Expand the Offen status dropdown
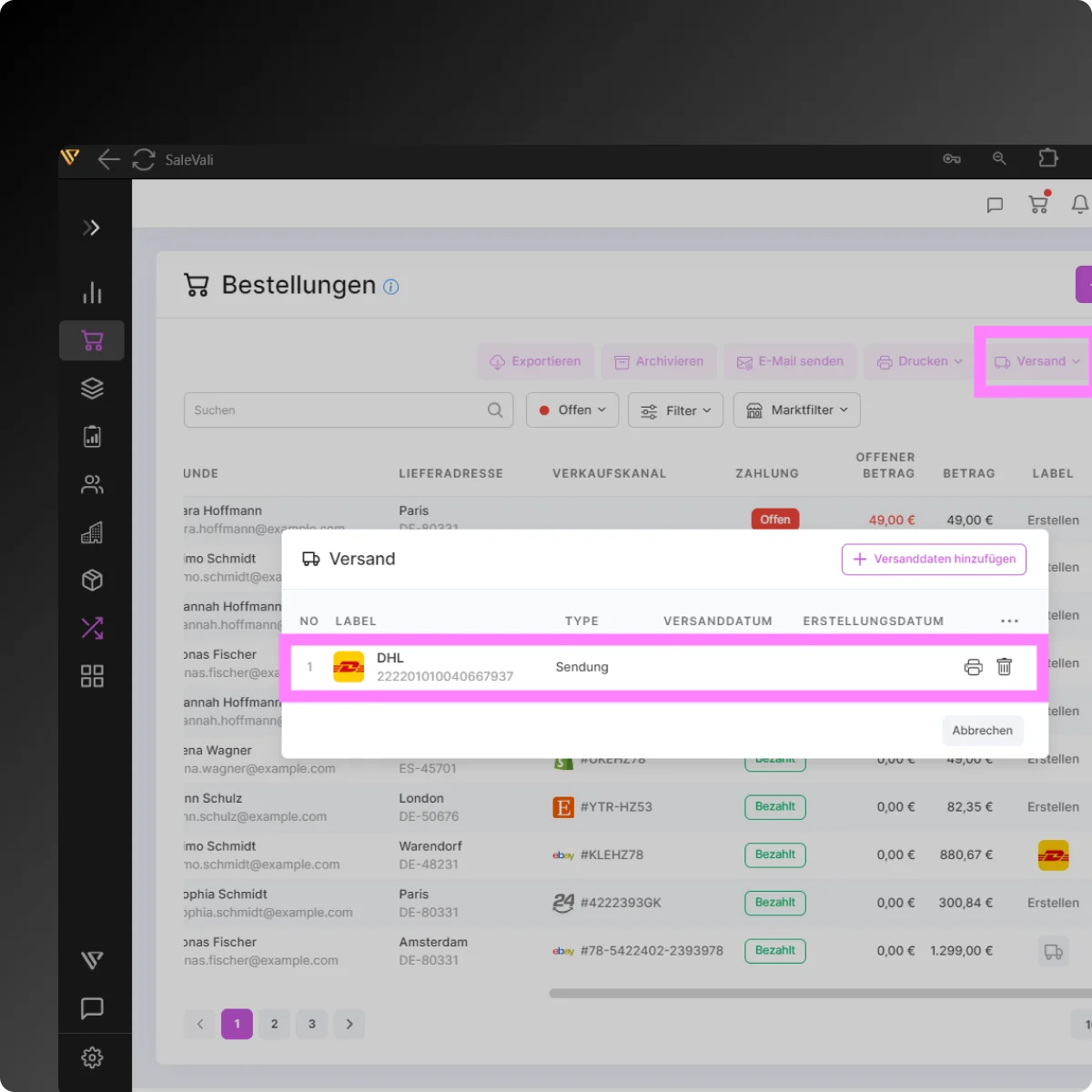The width and height of the screenshot is (1092, 1092). (572, 410)
